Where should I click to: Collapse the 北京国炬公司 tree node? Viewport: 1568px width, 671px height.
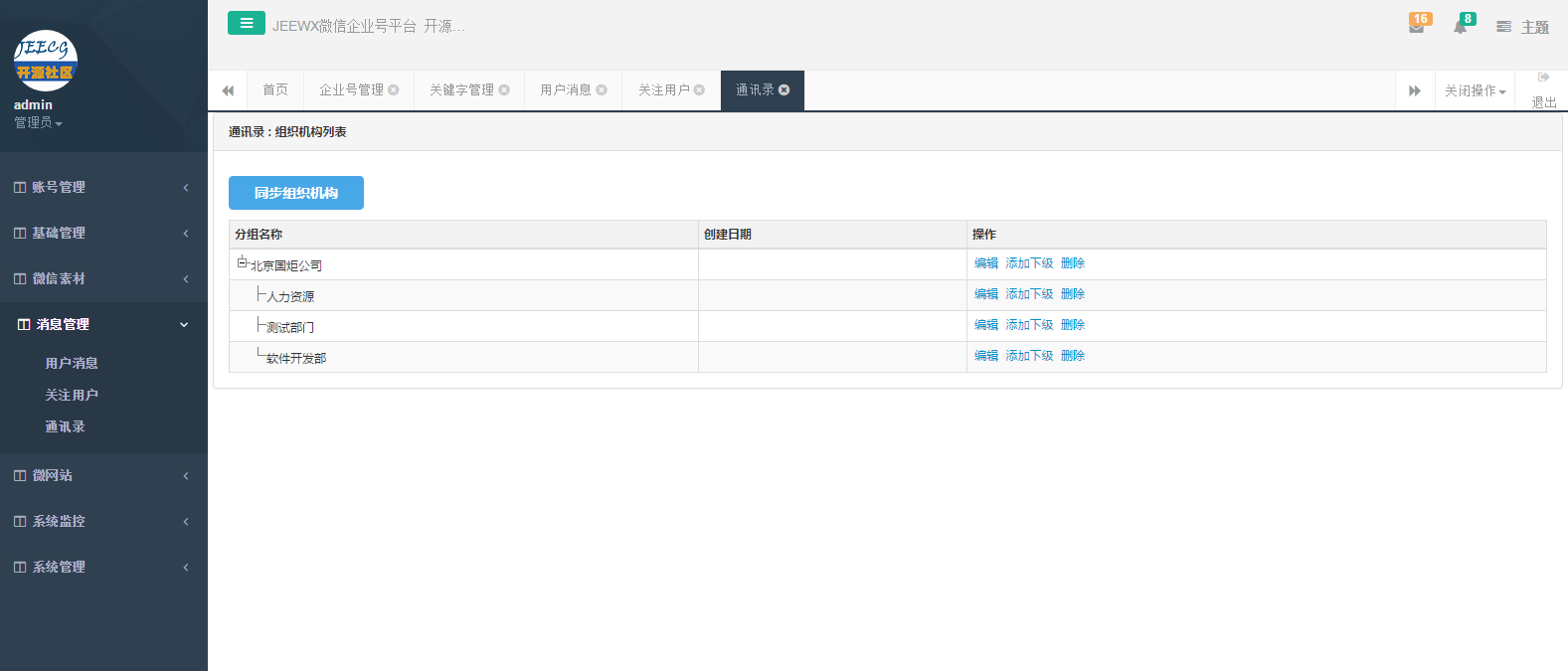coord(242,262)
